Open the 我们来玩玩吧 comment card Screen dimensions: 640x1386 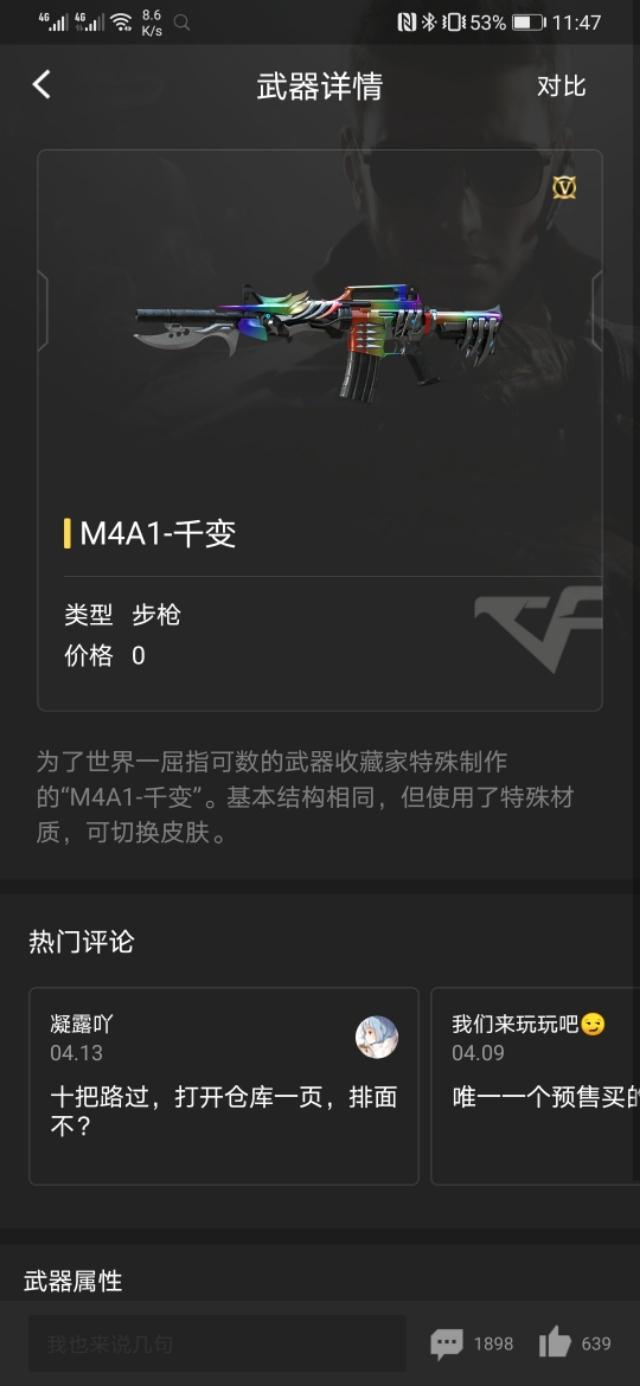click(535, 1086)
